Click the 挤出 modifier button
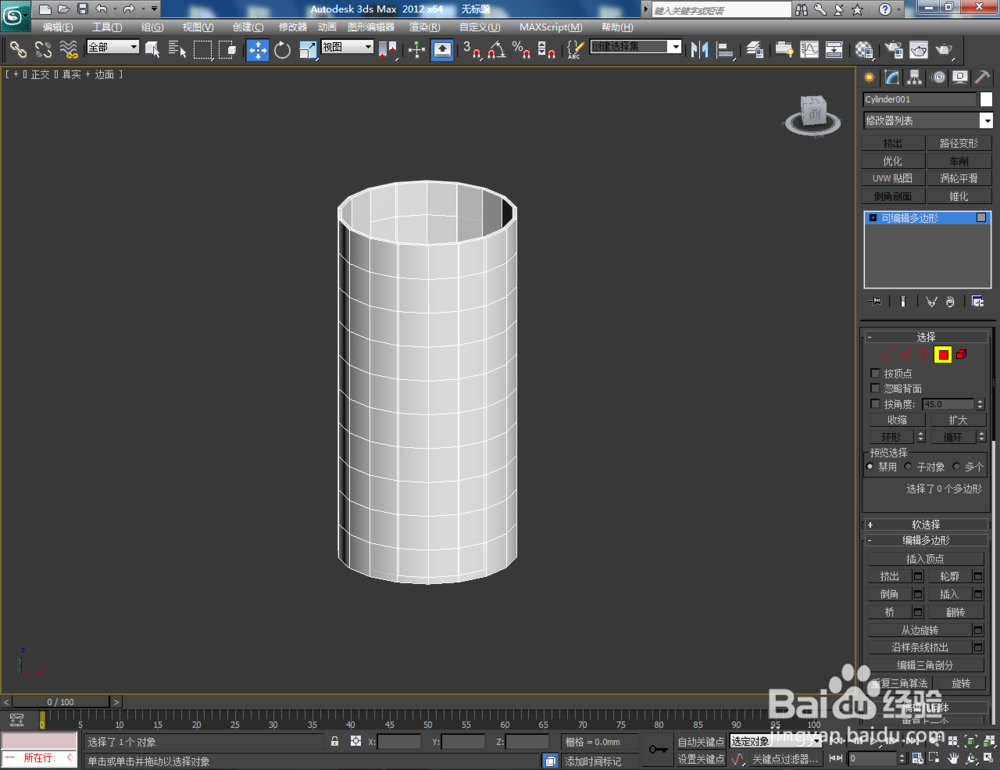 point(893,143)
